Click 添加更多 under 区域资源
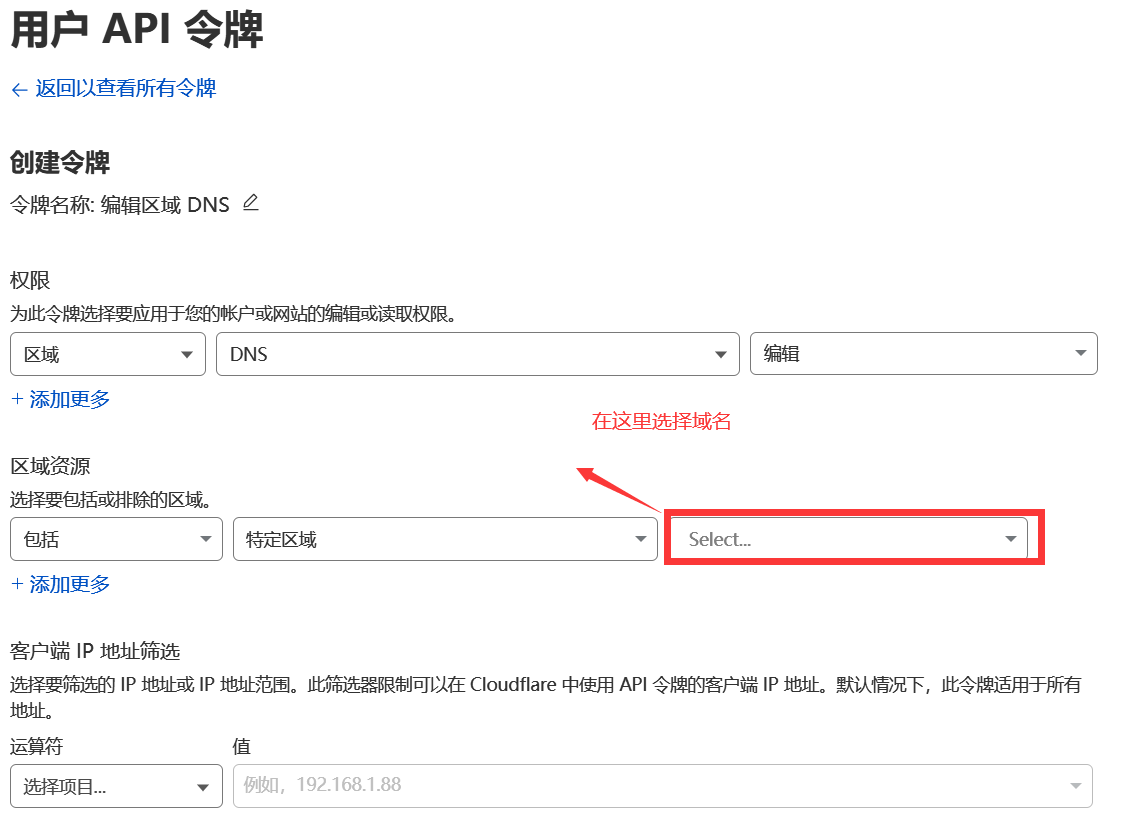Screen dimensions: 1142x818 [x=60, y=583]
